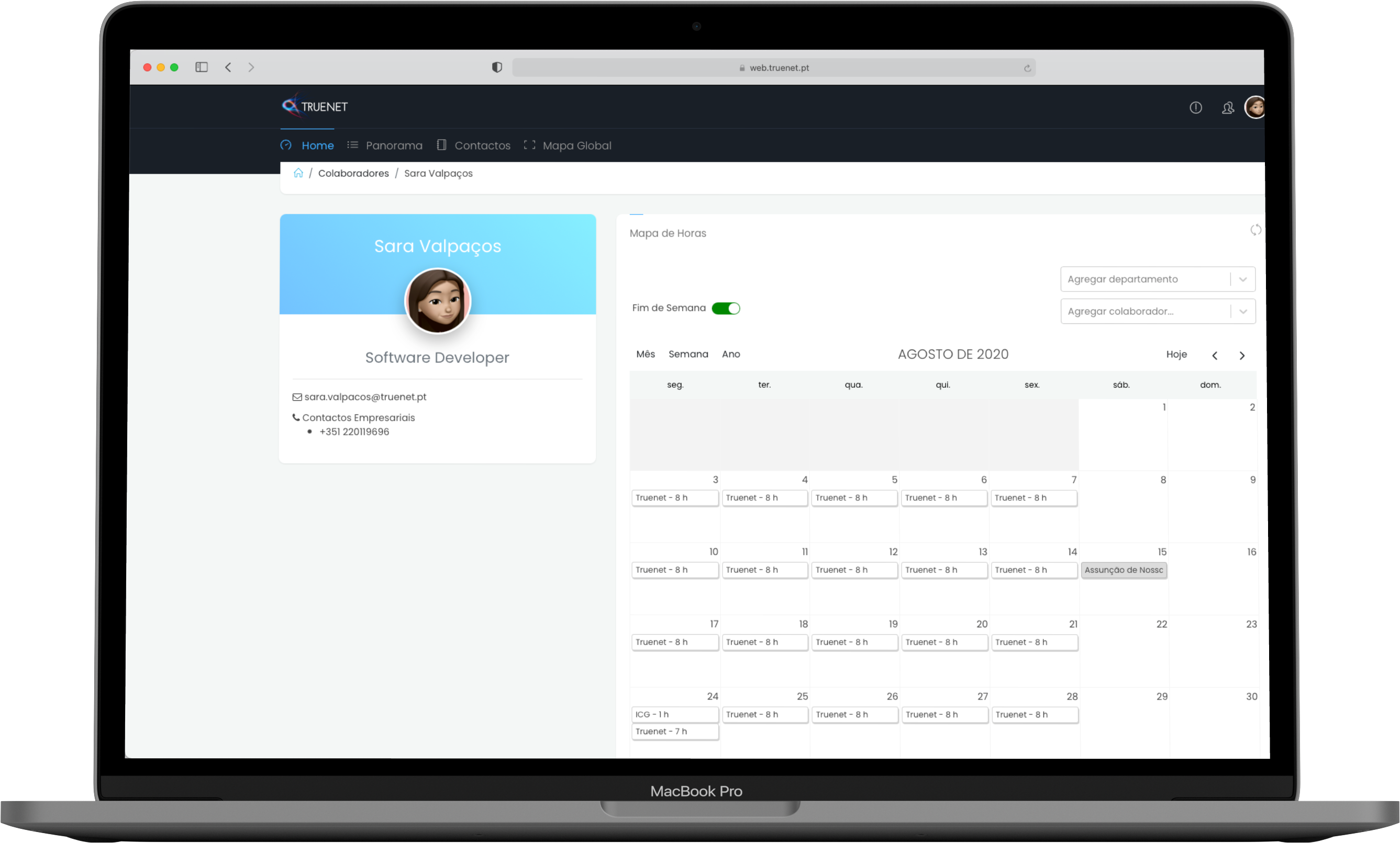Screen dimensions: 1400x843
Task: Reload page with address bar refresh icon
Action: (x=1027, y=68)
